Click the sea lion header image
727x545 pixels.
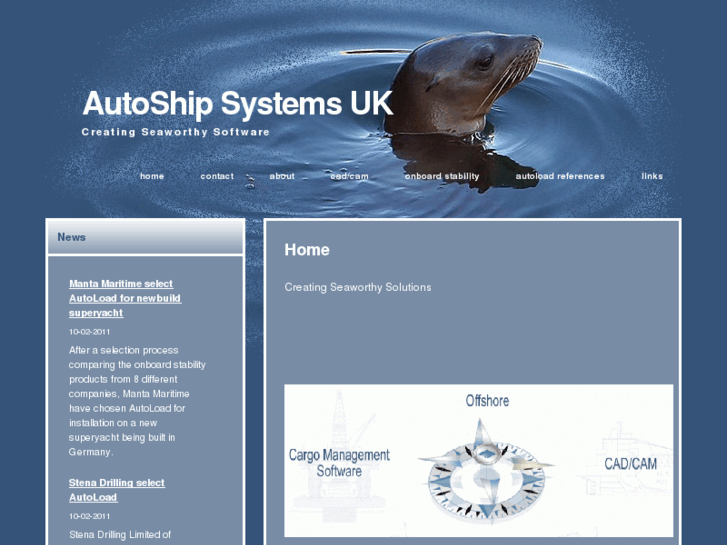(464, 86)
